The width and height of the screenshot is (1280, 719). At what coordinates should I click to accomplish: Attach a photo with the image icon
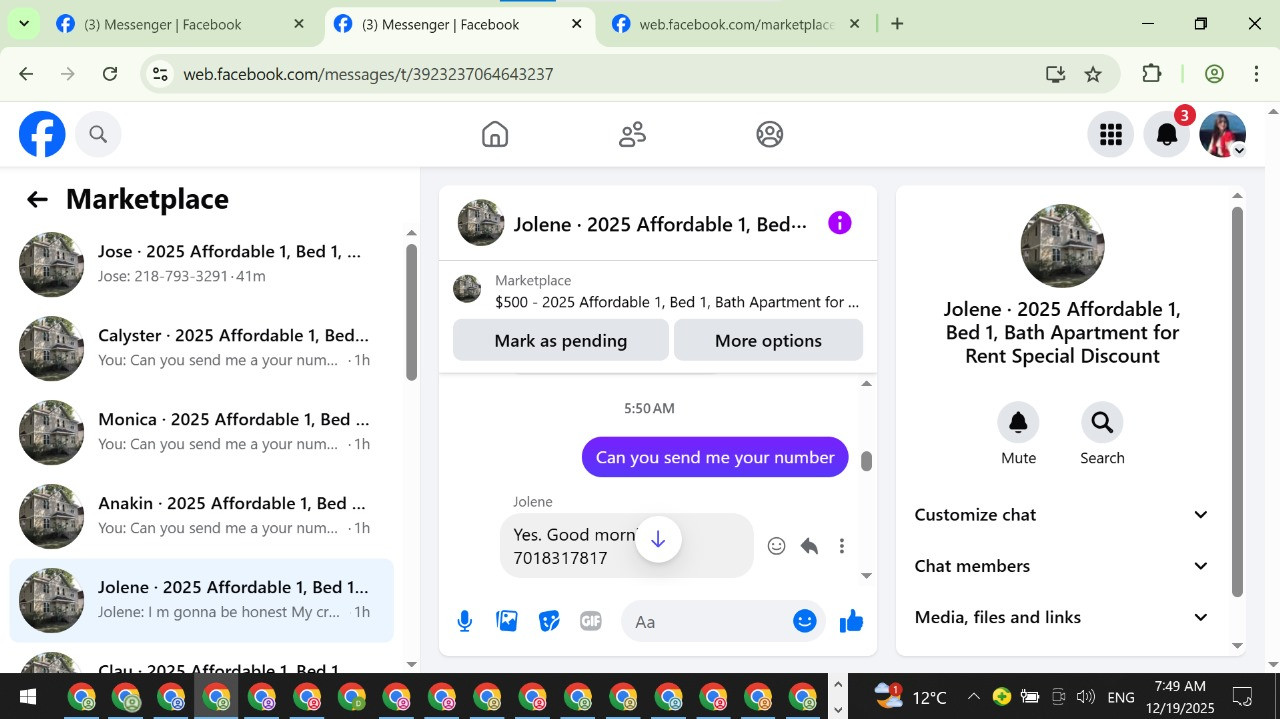pos(507,622)
